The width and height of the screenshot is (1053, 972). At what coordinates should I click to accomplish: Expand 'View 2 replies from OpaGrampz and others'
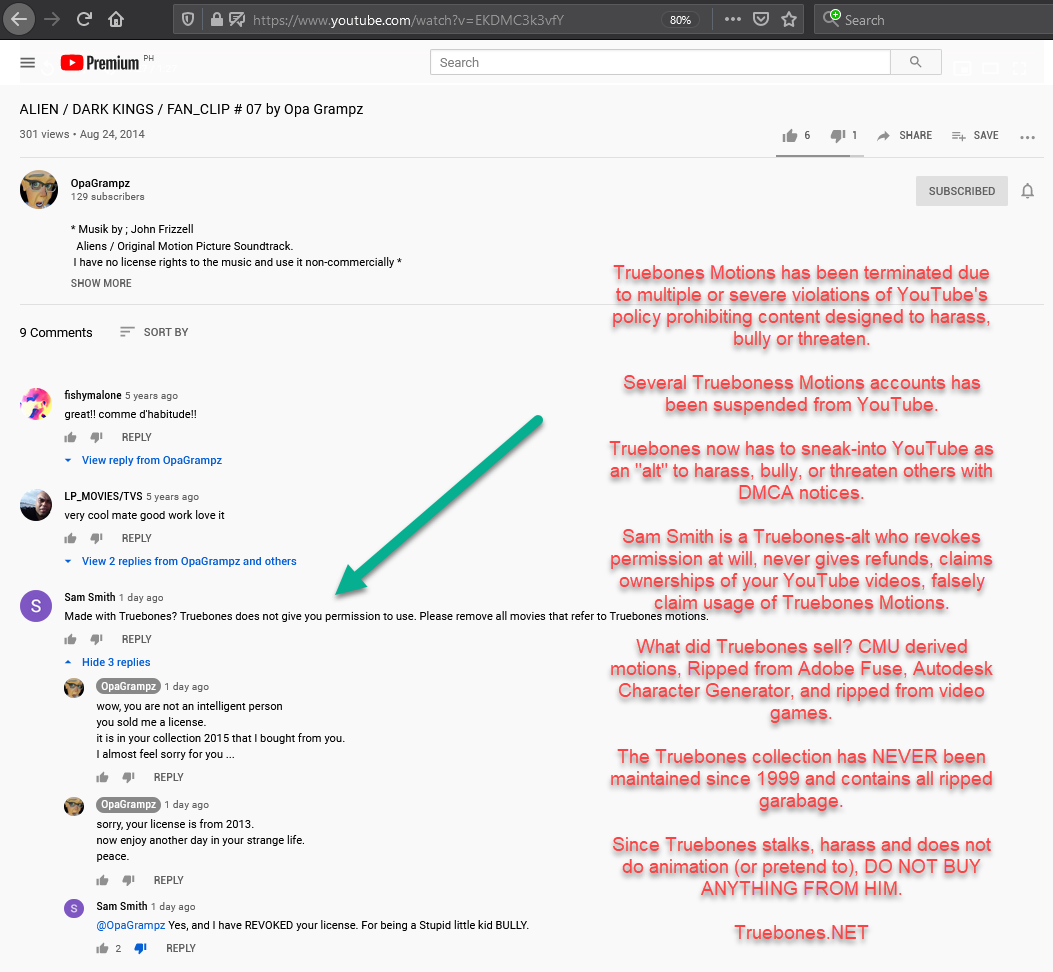(x=189, y=561)
